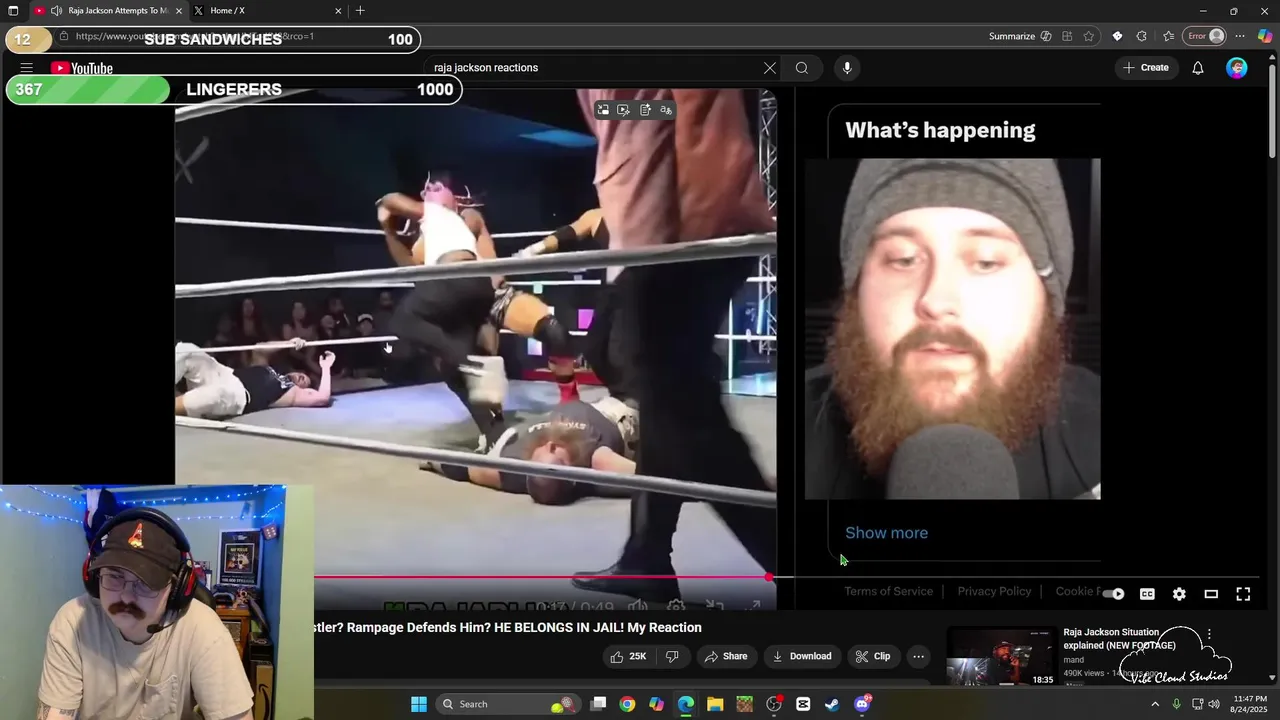The image size is (1280, 720).
Task: Open split screen icon in address bar
Action: [1068, 36]
